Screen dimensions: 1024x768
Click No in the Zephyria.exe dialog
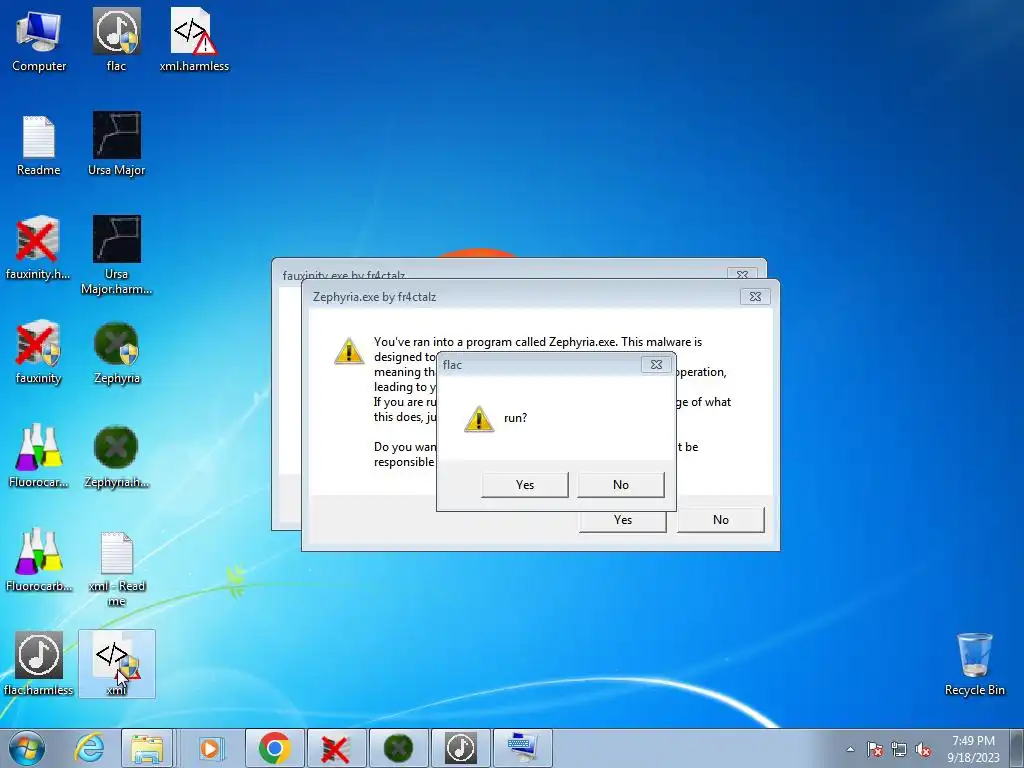pyautogui.click(x=720, y=520)
